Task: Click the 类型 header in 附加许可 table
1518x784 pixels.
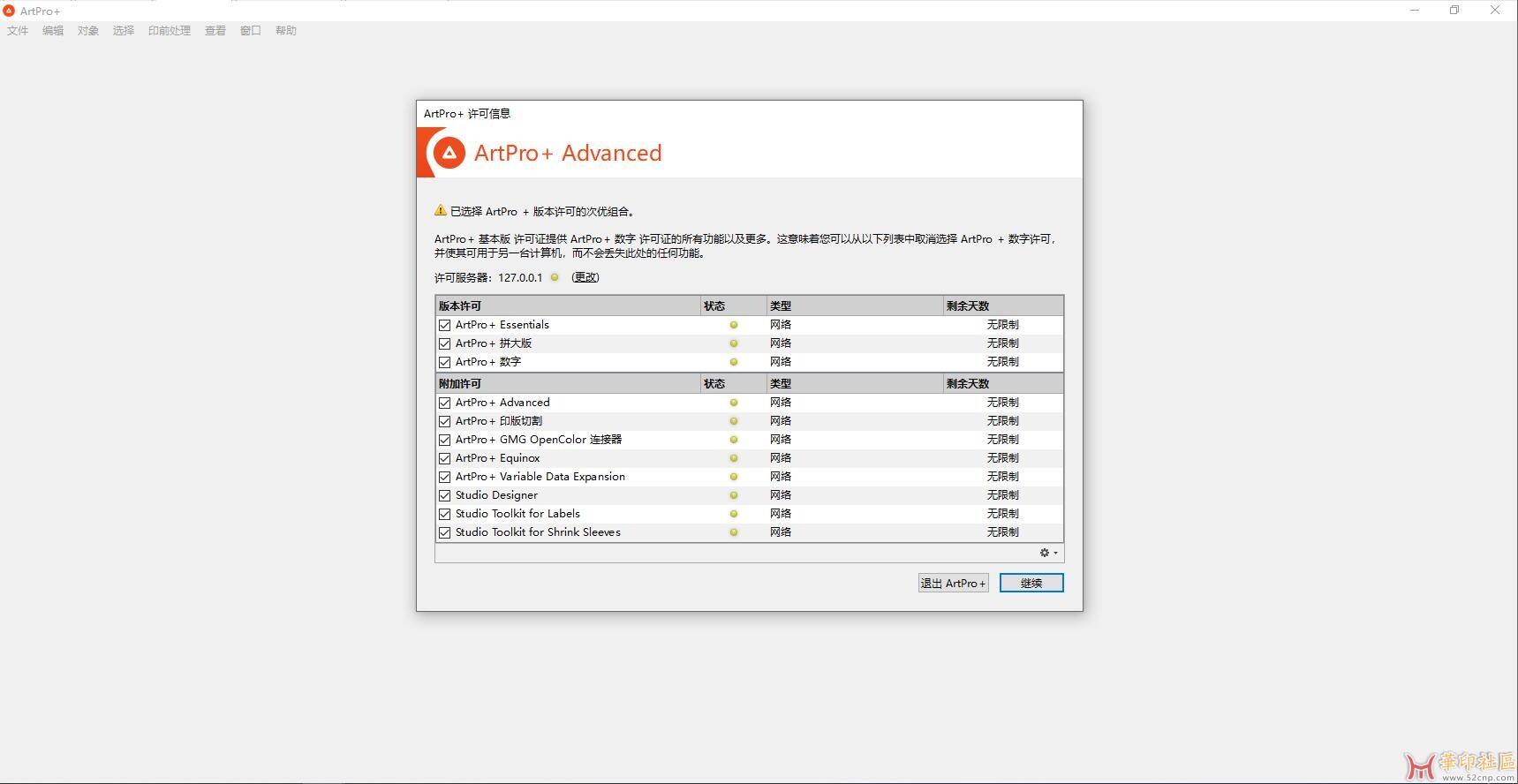Action: pyautogui.click(x=854, y=383)
